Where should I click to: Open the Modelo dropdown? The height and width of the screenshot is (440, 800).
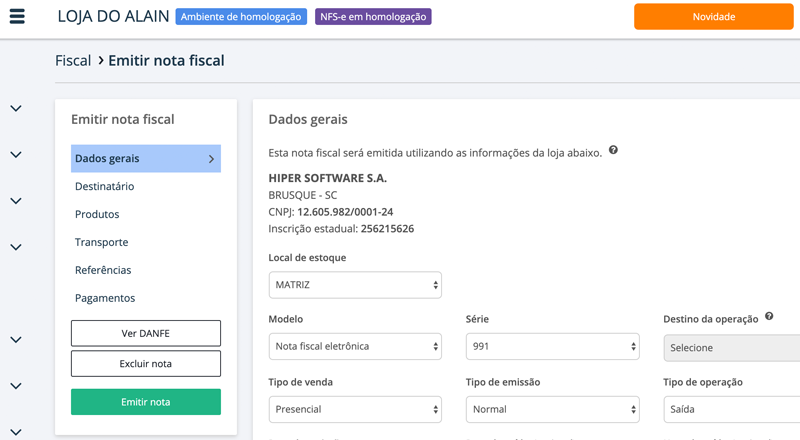(355, 347)
